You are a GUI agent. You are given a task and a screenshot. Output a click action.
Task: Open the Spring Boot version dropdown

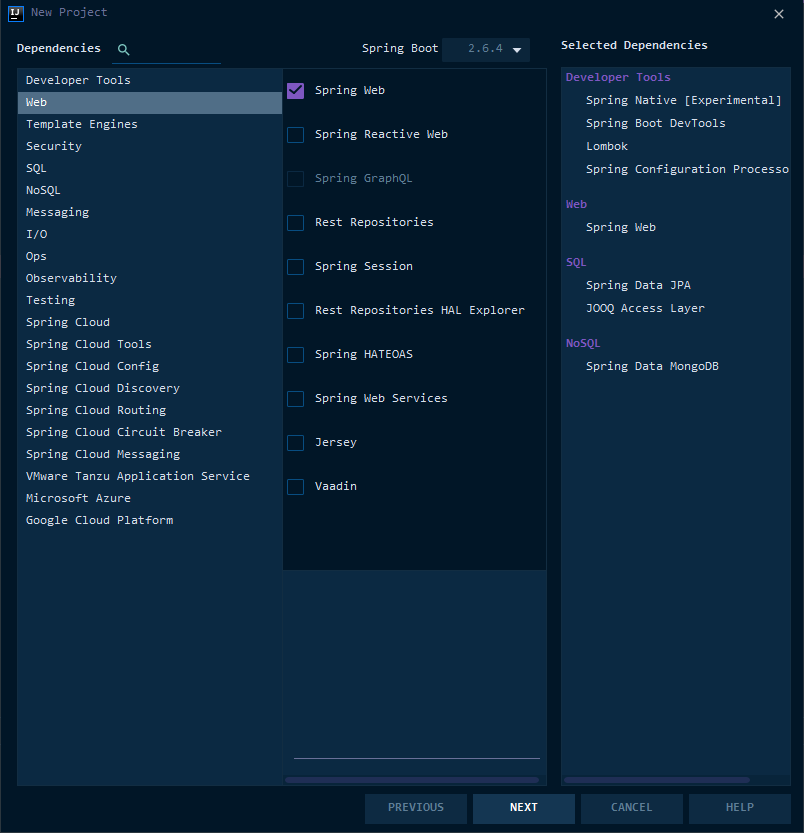(x=486, y=49)
